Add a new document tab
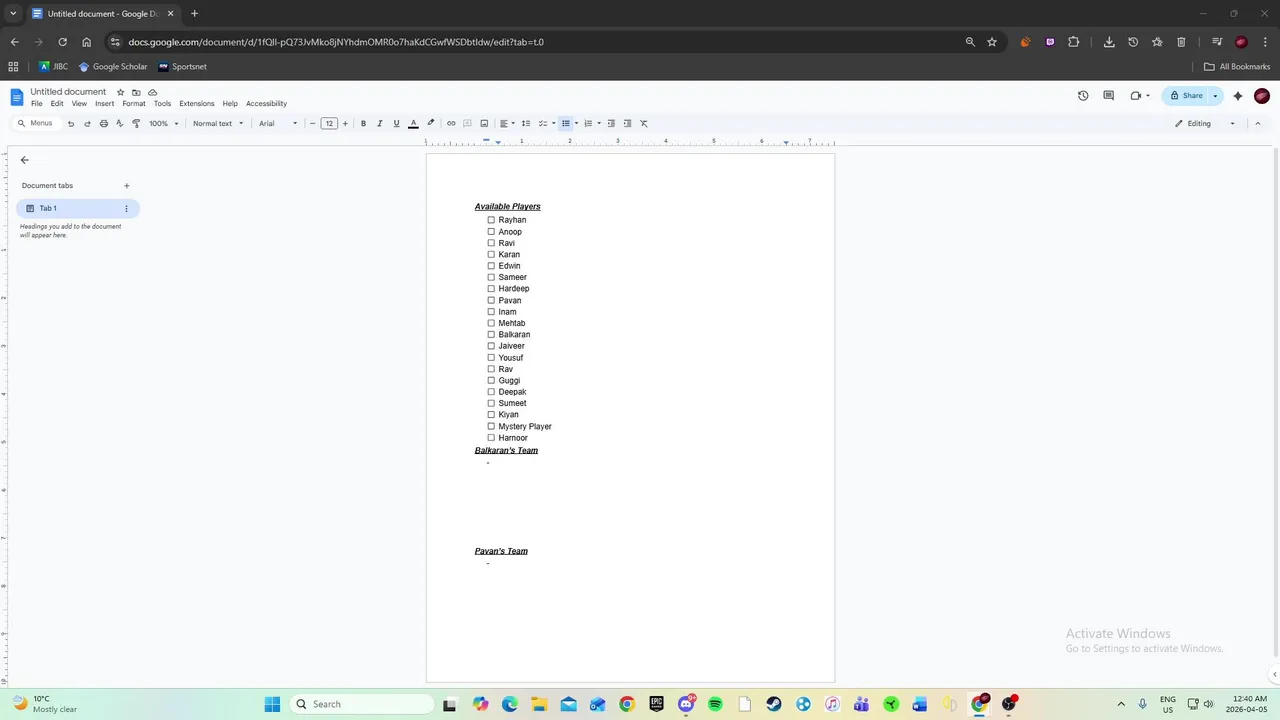Image resolution: width=1280 pixels, height=720 pixels. point(126,186)
